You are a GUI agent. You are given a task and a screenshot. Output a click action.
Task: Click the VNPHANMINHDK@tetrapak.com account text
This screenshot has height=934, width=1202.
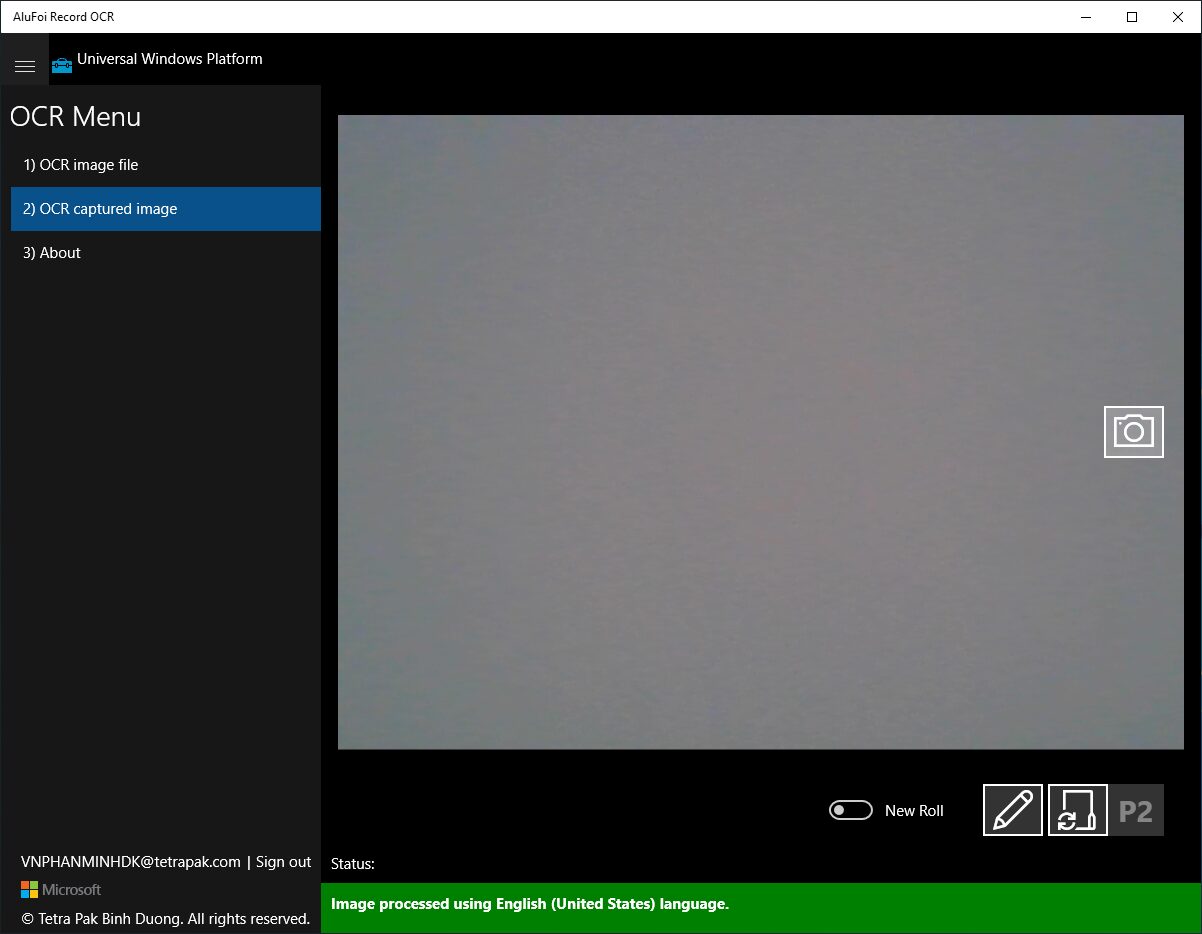point(131,862)
